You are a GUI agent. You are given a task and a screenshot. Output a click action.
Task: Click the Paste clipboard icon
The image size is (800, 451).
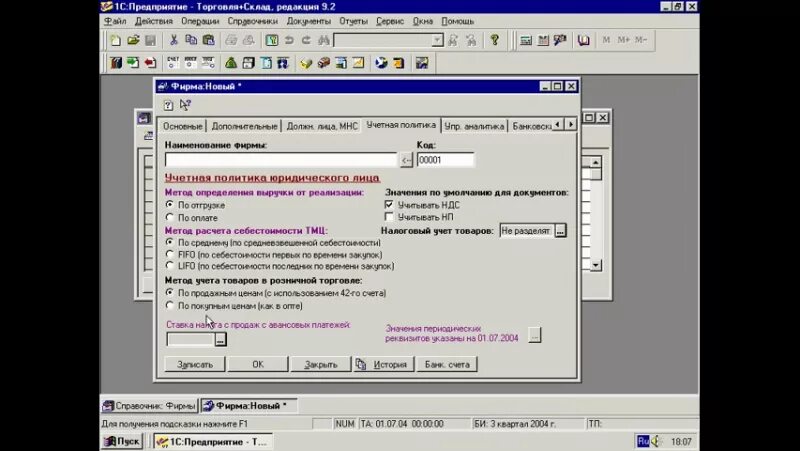click(x=208, y=40)
